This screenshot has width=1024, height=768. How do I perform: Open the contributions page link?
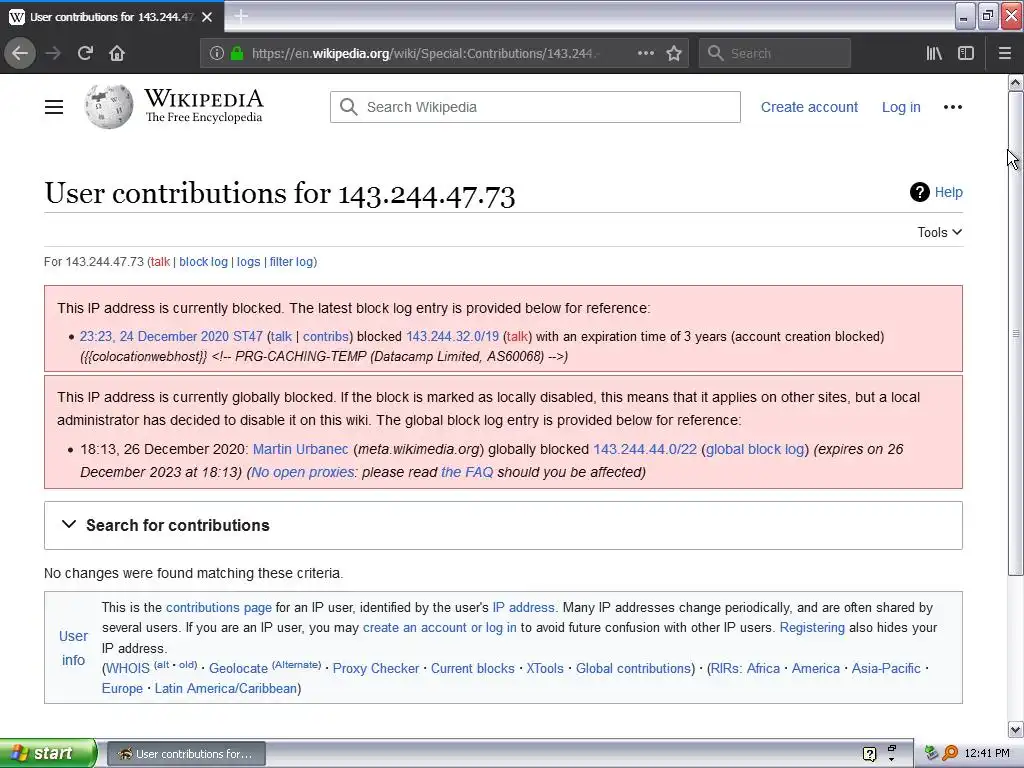(219, 607)
